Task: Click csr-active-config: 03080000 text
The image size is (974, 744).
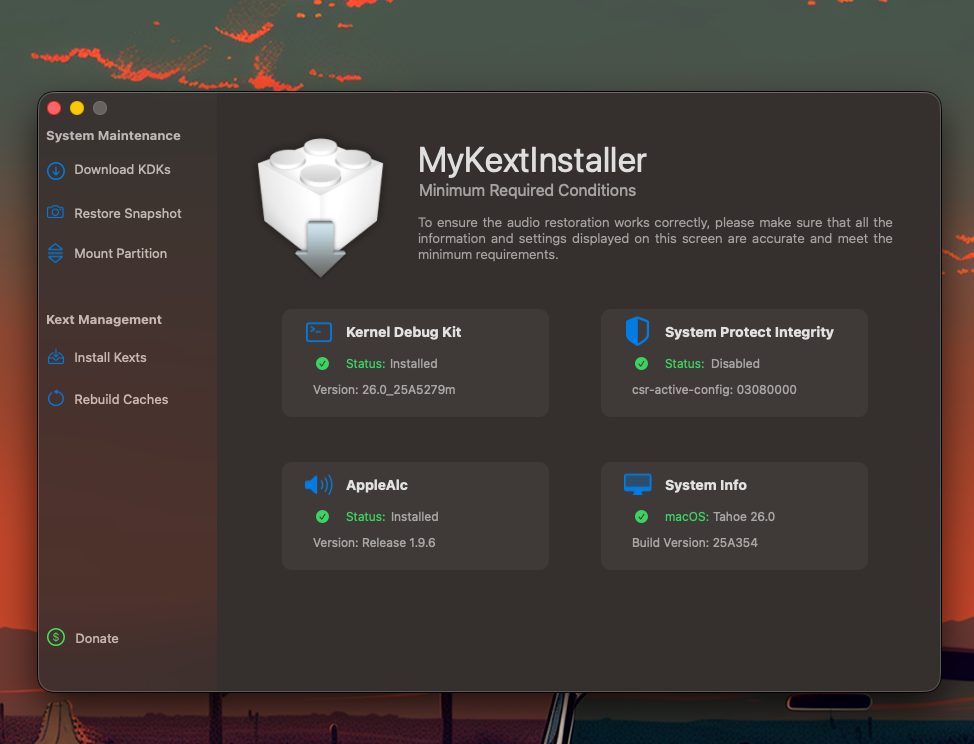Action: click(x=714, y=389)
